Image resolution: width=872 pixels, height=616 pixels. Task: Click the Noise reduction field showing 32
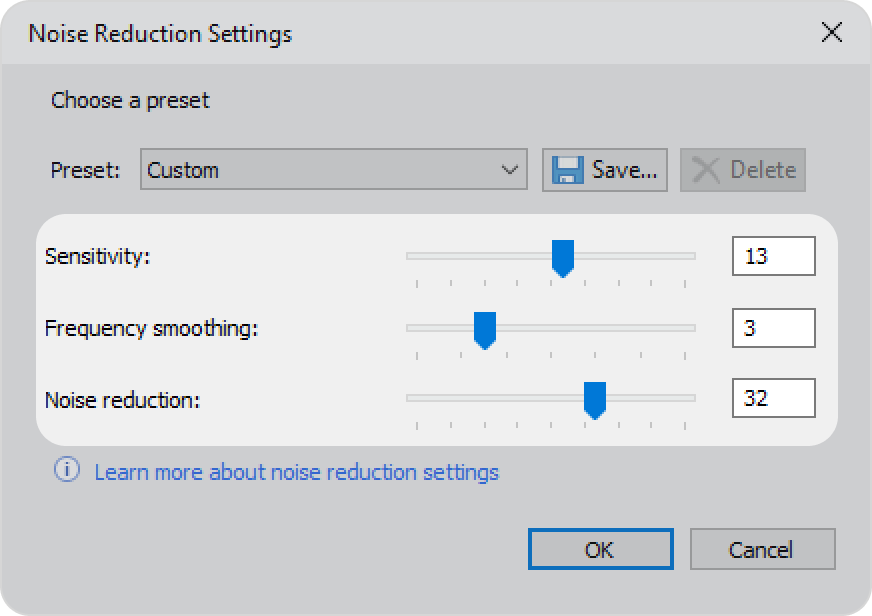[x=774, y=398]
